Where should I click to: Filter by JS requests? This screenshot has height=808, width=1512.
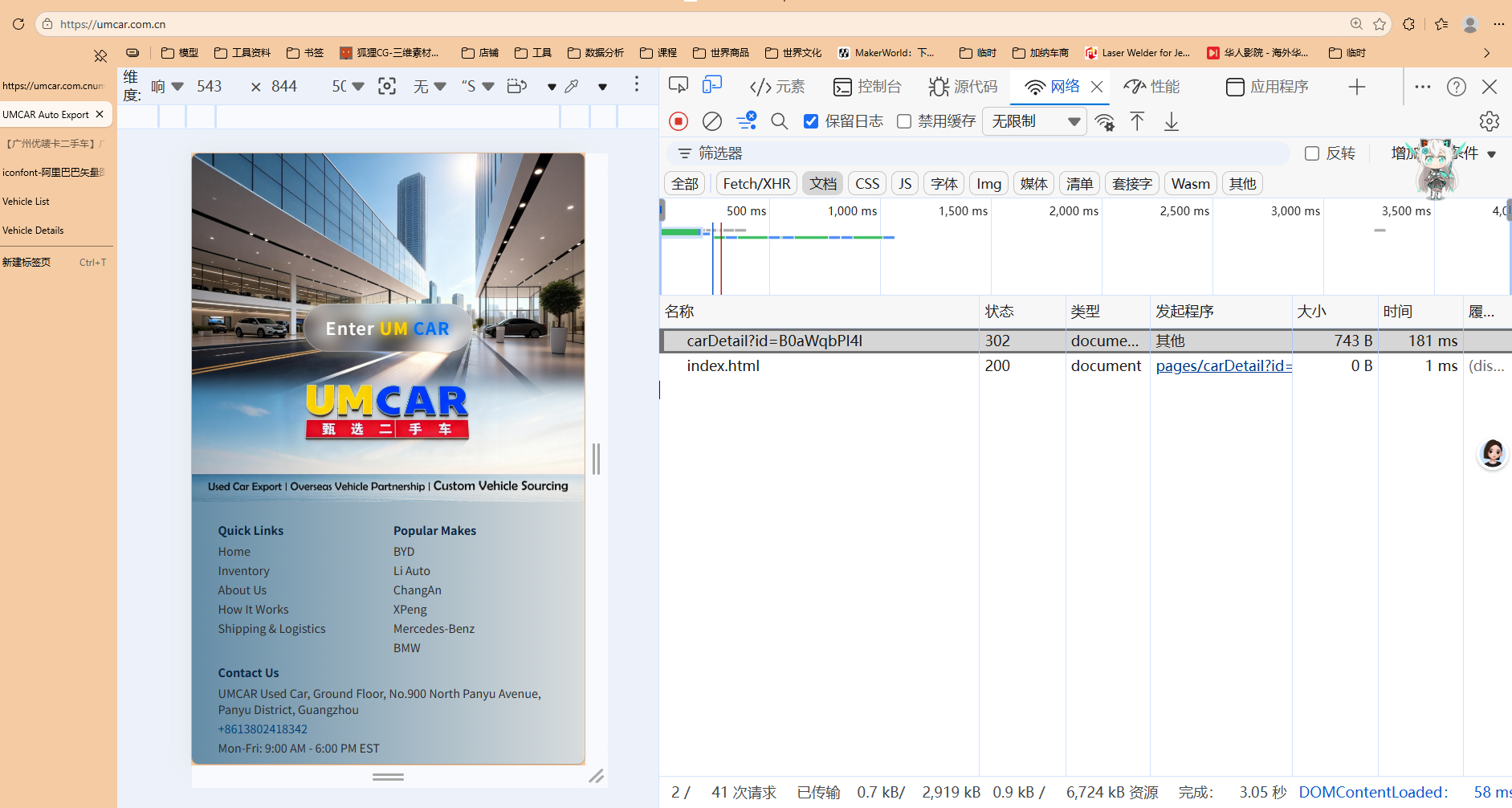tap(905, 184)
